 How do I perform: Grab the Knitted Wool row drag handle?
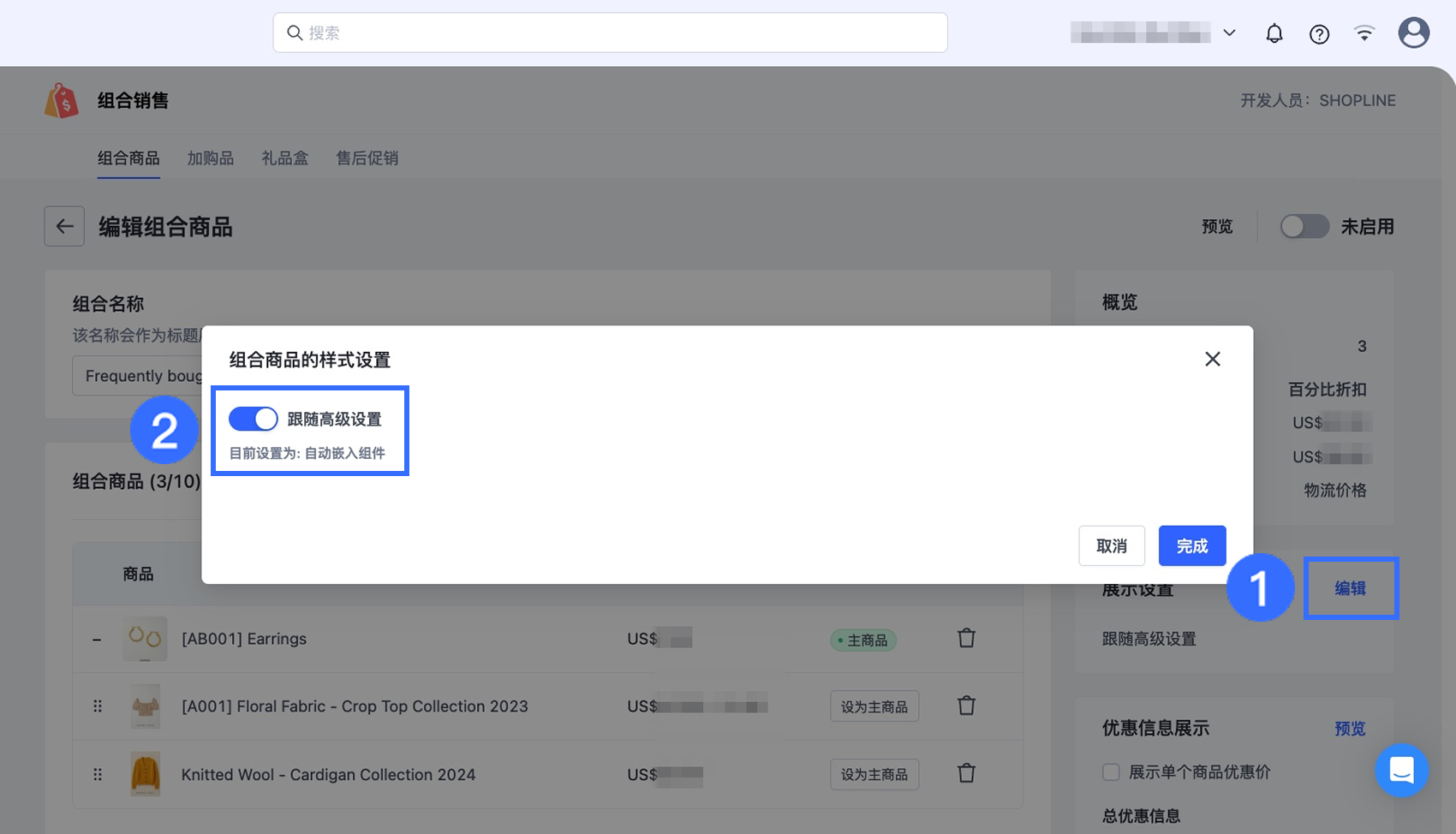98,774
